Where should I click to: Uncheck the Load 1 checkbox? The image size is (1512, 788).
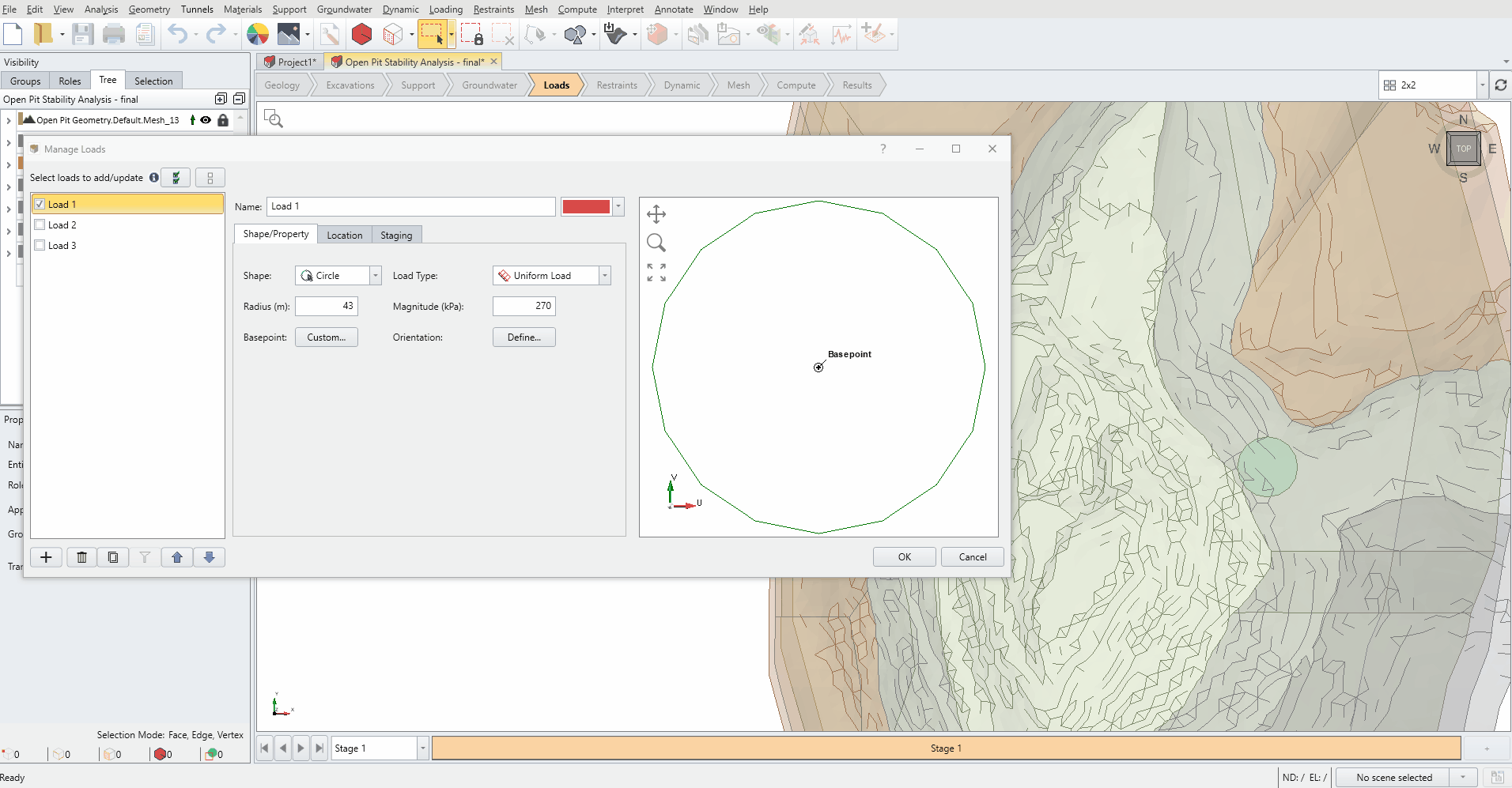40,204
